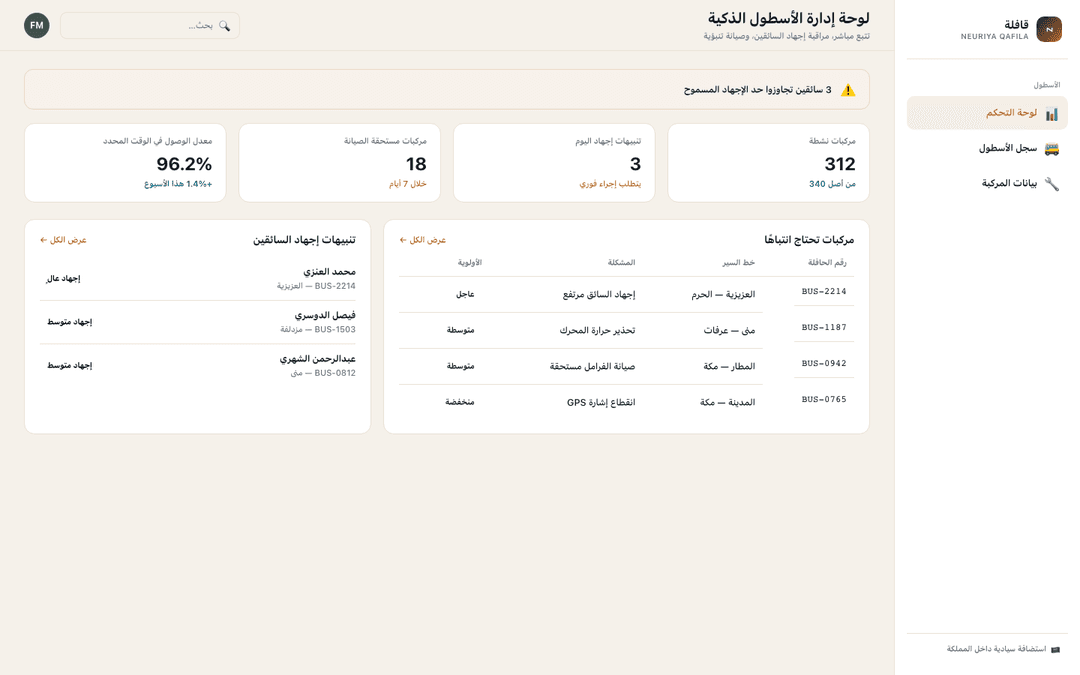Click the fatigue limit alert banner text
This screenshot has height=675, width=1080.
(x=757, y=90)
